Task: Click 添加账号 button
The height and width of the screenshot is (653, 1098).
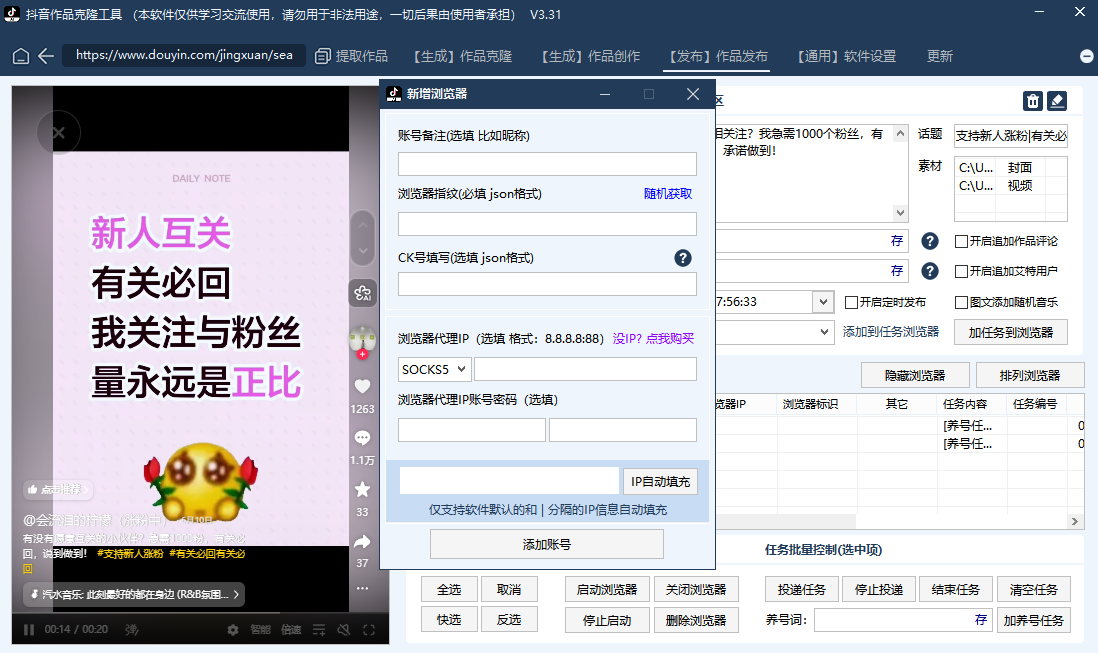Action: pos(547,545)
